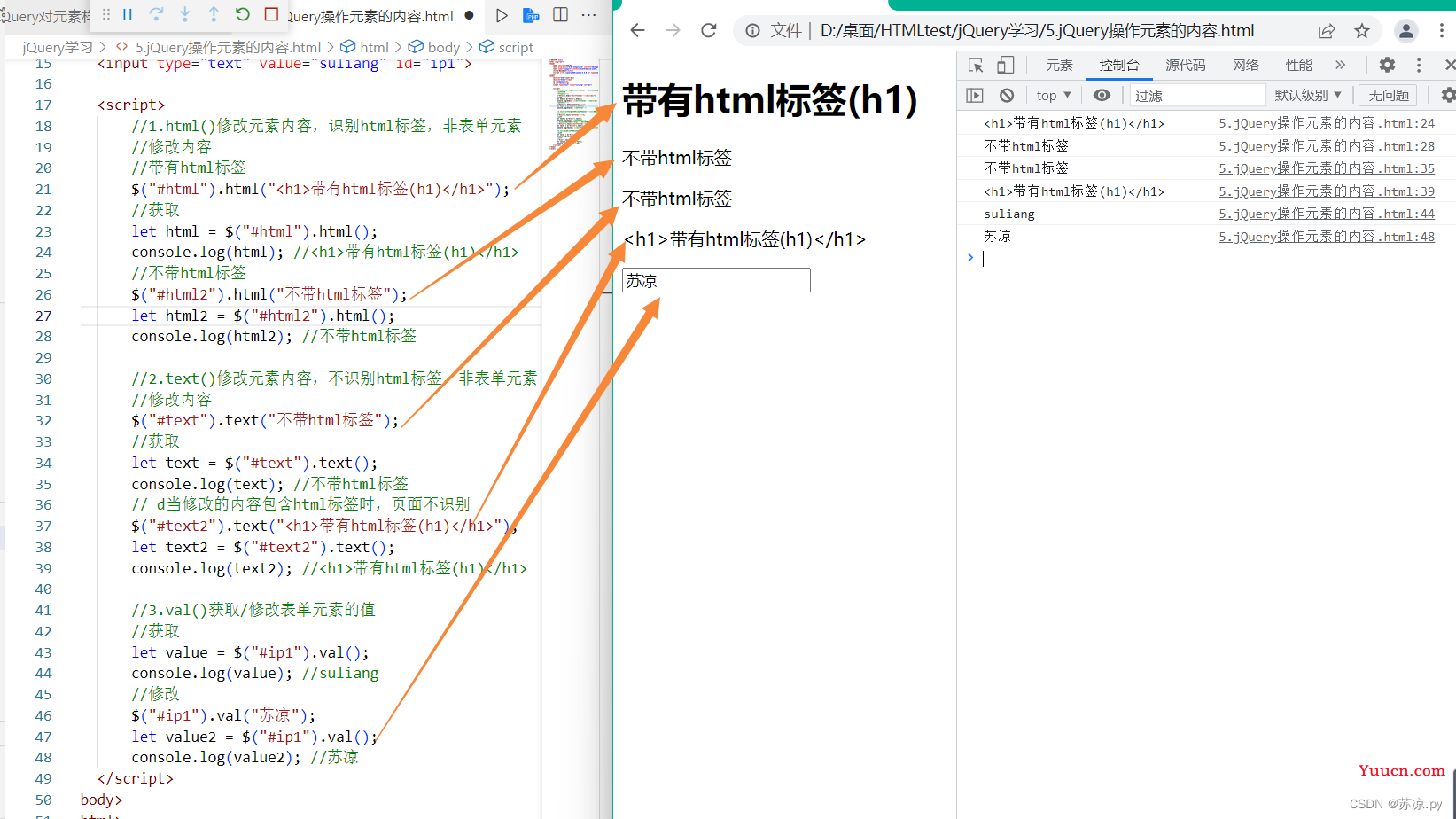Pause the debugger in VS Code toolbar
Screen dimensions: 1456x819
tap(128, 14)
